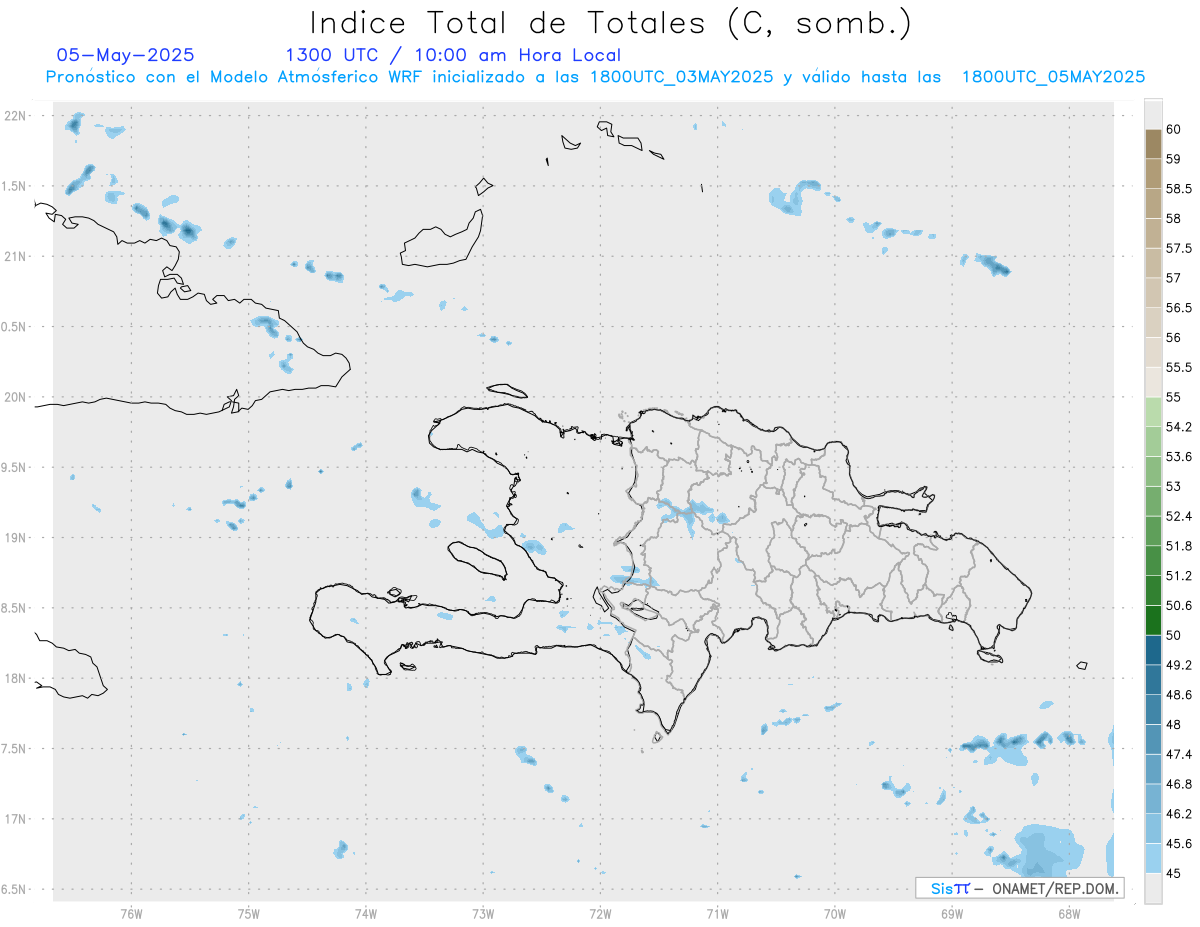The height and width of the screenshot is (927, 1200).
Task: Click the 70W longitude label
Action: pos(835,913)
